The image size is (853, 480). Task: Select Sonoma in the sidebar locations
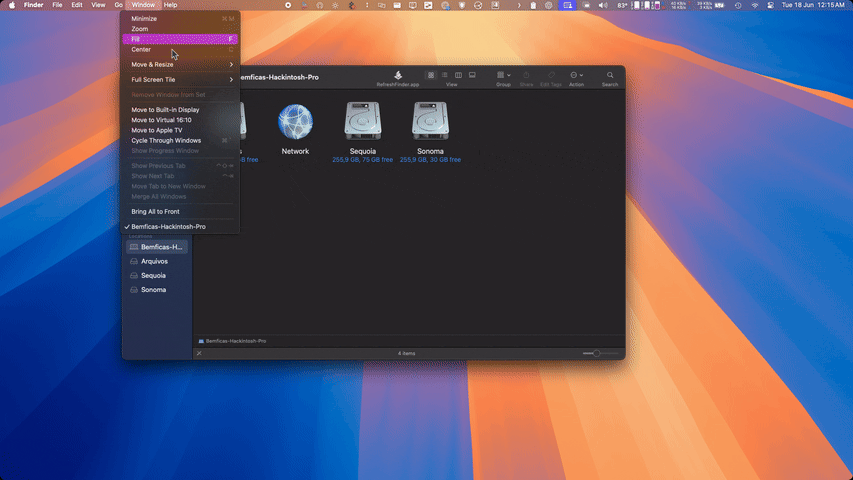157,290
